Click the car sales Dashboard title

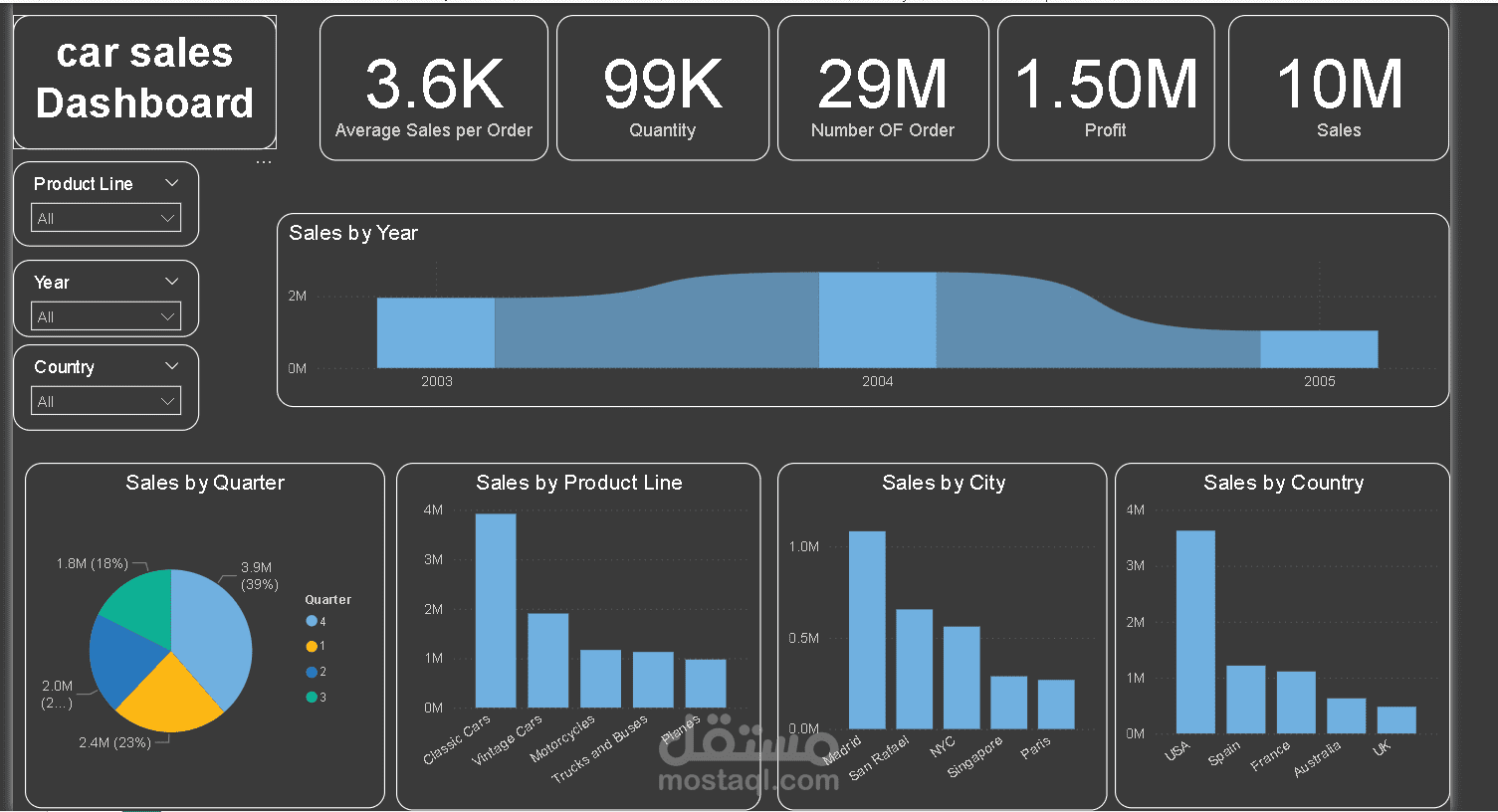(145, 78)
